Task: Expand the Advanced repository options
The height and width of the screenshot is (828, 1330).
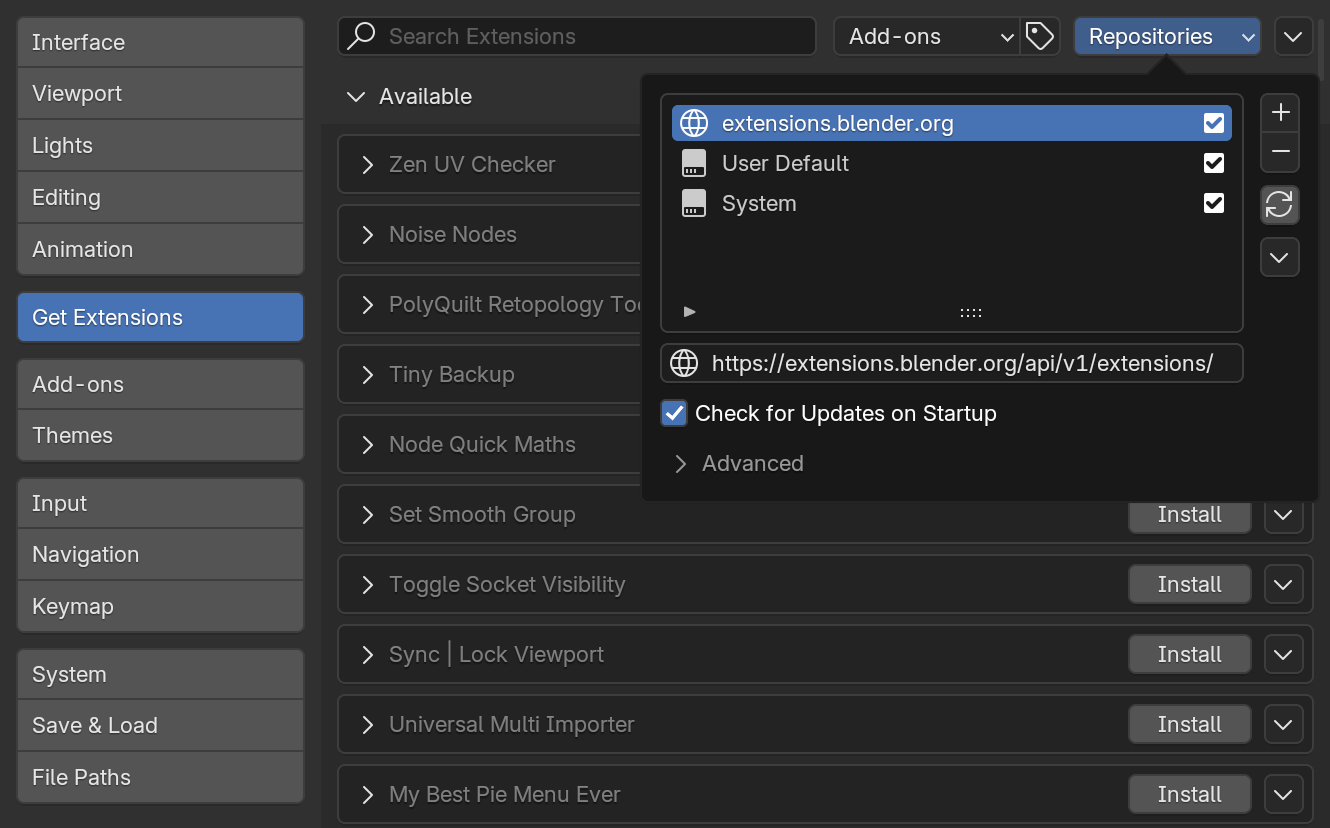Action: coord(681,463)
